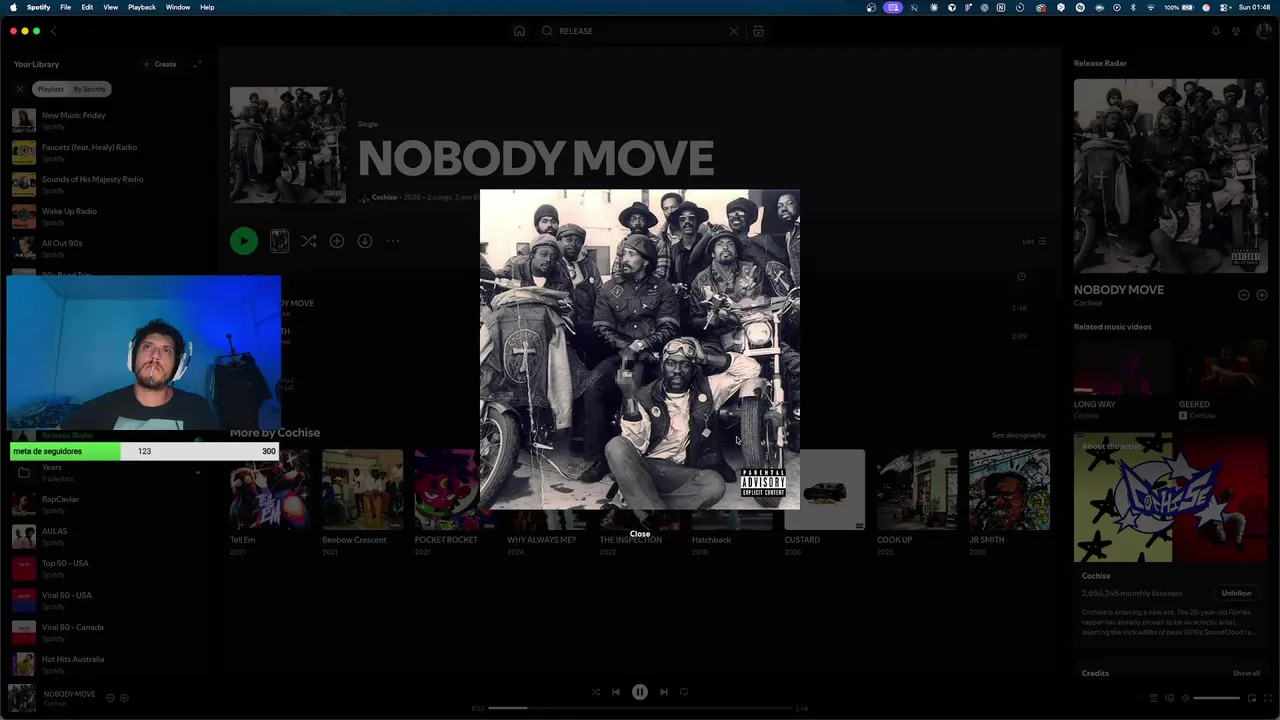The height and width of the screenshot is (720, 1280).
Task: Open Top 50 - USA playlist
Action: (108, 568)
